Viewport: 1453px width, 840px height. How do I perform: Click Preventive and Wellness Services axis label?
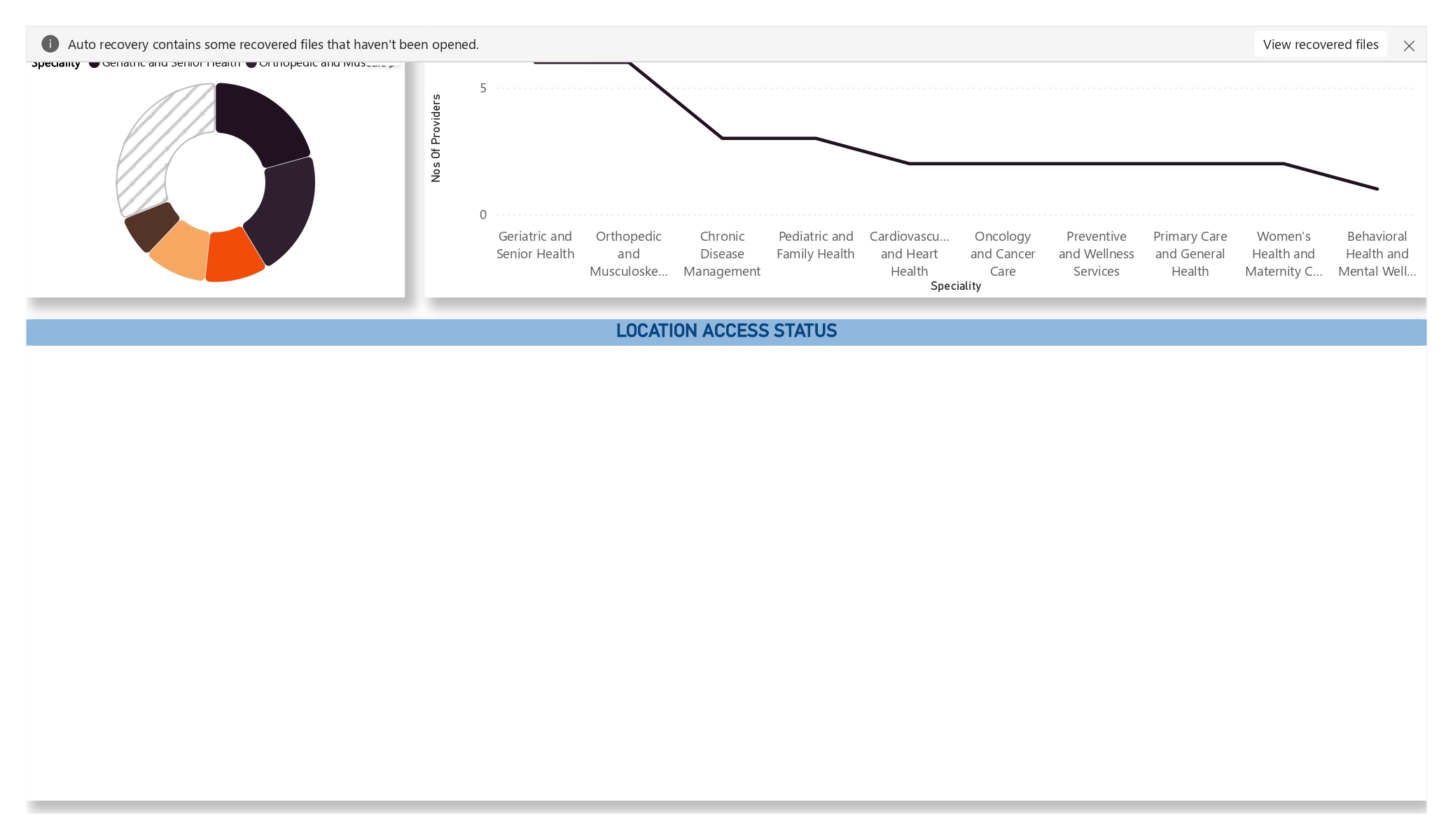click(1096, 253)
